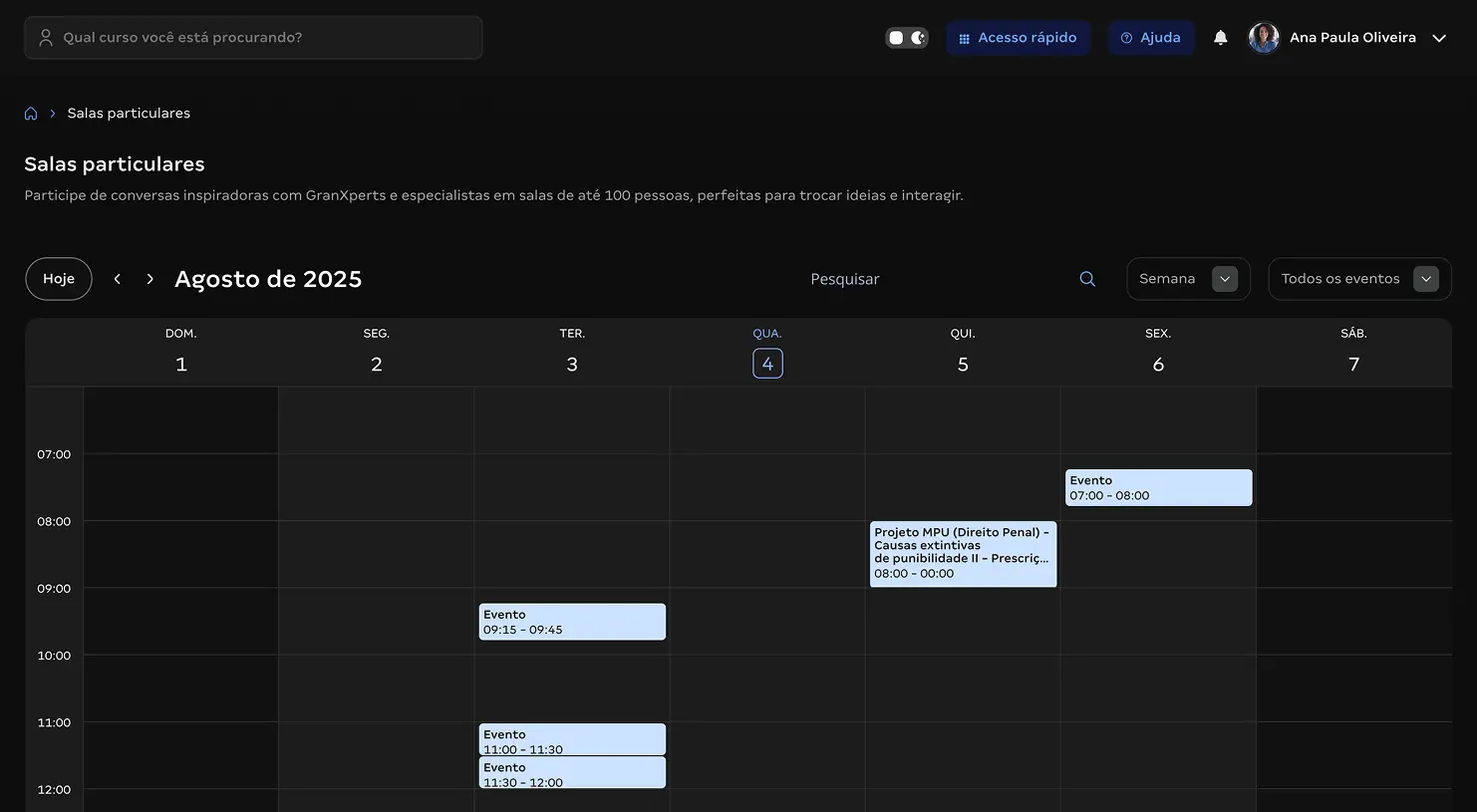Viewport: 1477px width, 812px height.
Task: Click Ana Paula Oliveira's profile avatar
Action: (x=1264, y=38)
